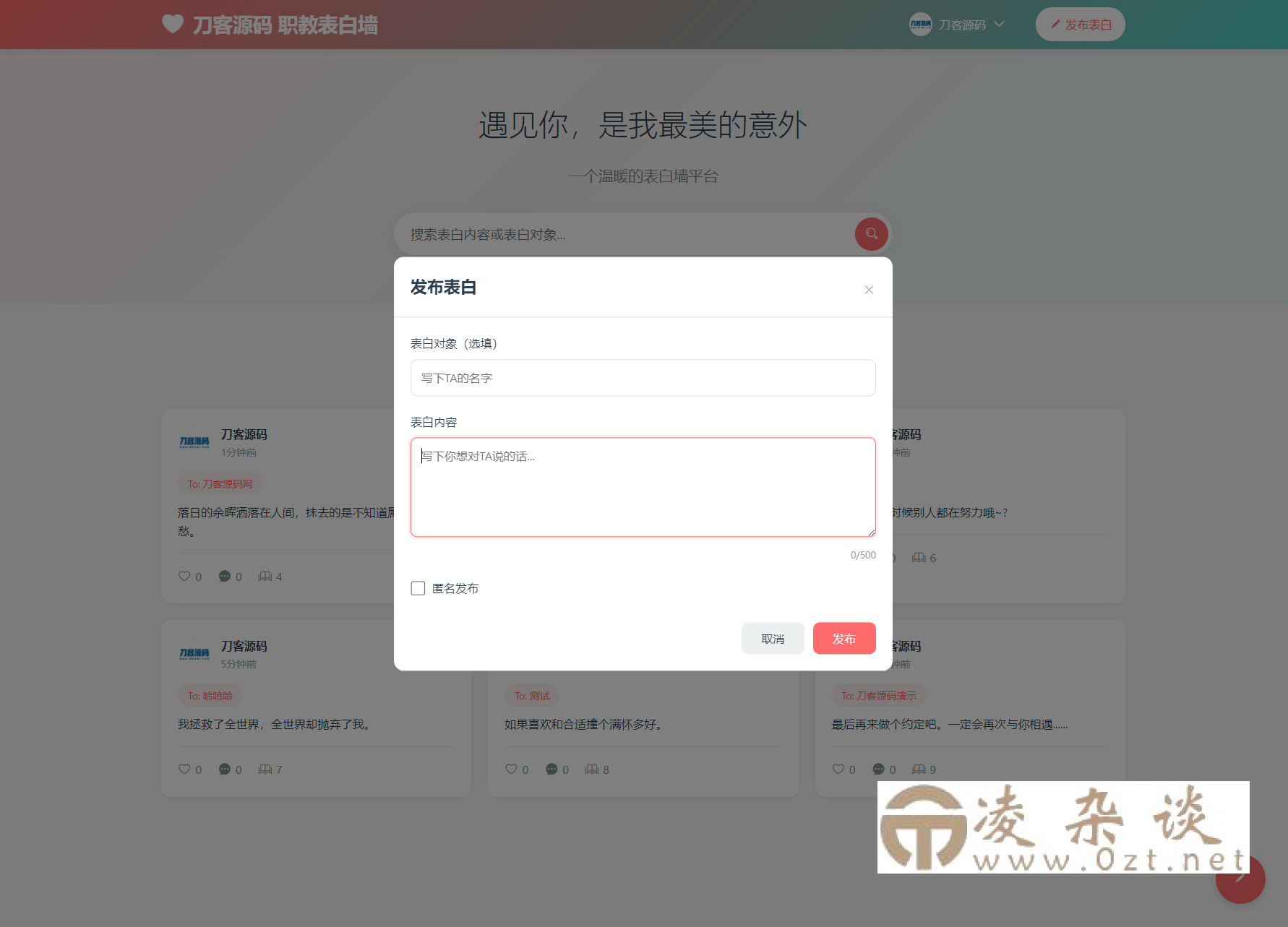Like the 最后再来做个约定吧 post
This screenshot has width=1288, height=927.
point(838,769)
